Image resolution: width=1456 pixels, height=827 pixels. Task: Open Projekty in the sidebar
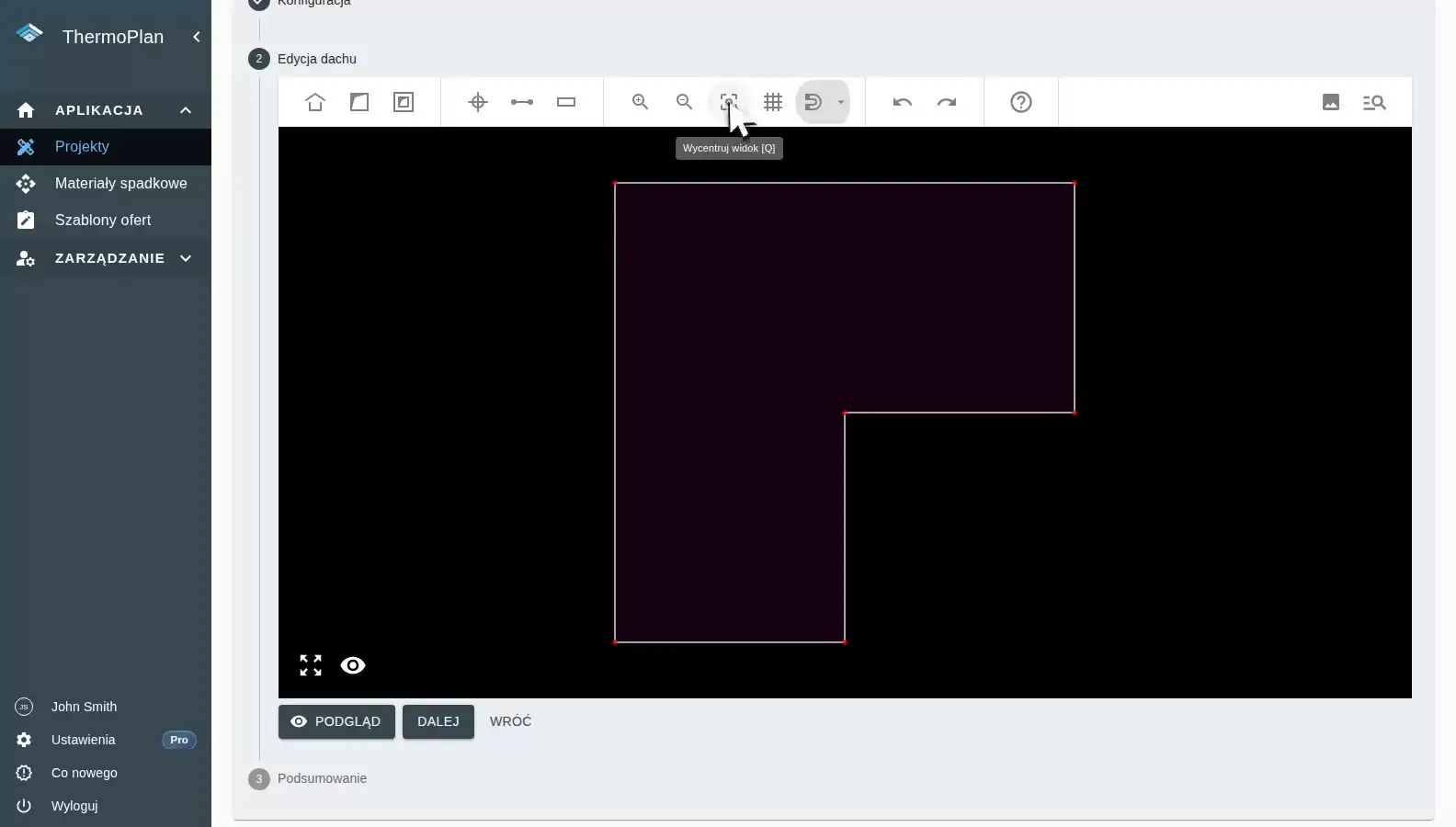(x=106, y=147)
